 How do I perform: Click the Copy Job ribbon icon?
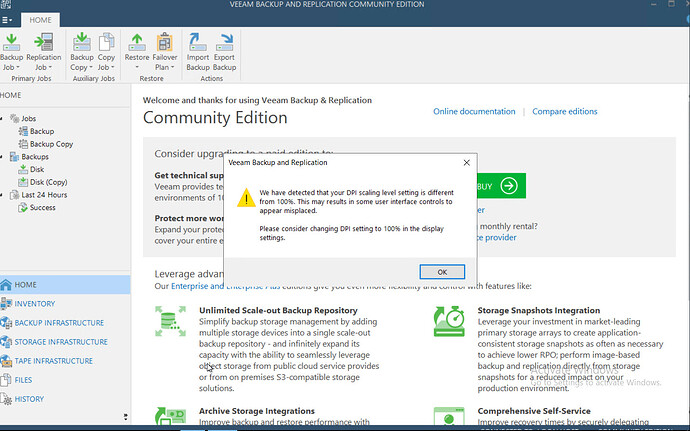tap(106, 45)
